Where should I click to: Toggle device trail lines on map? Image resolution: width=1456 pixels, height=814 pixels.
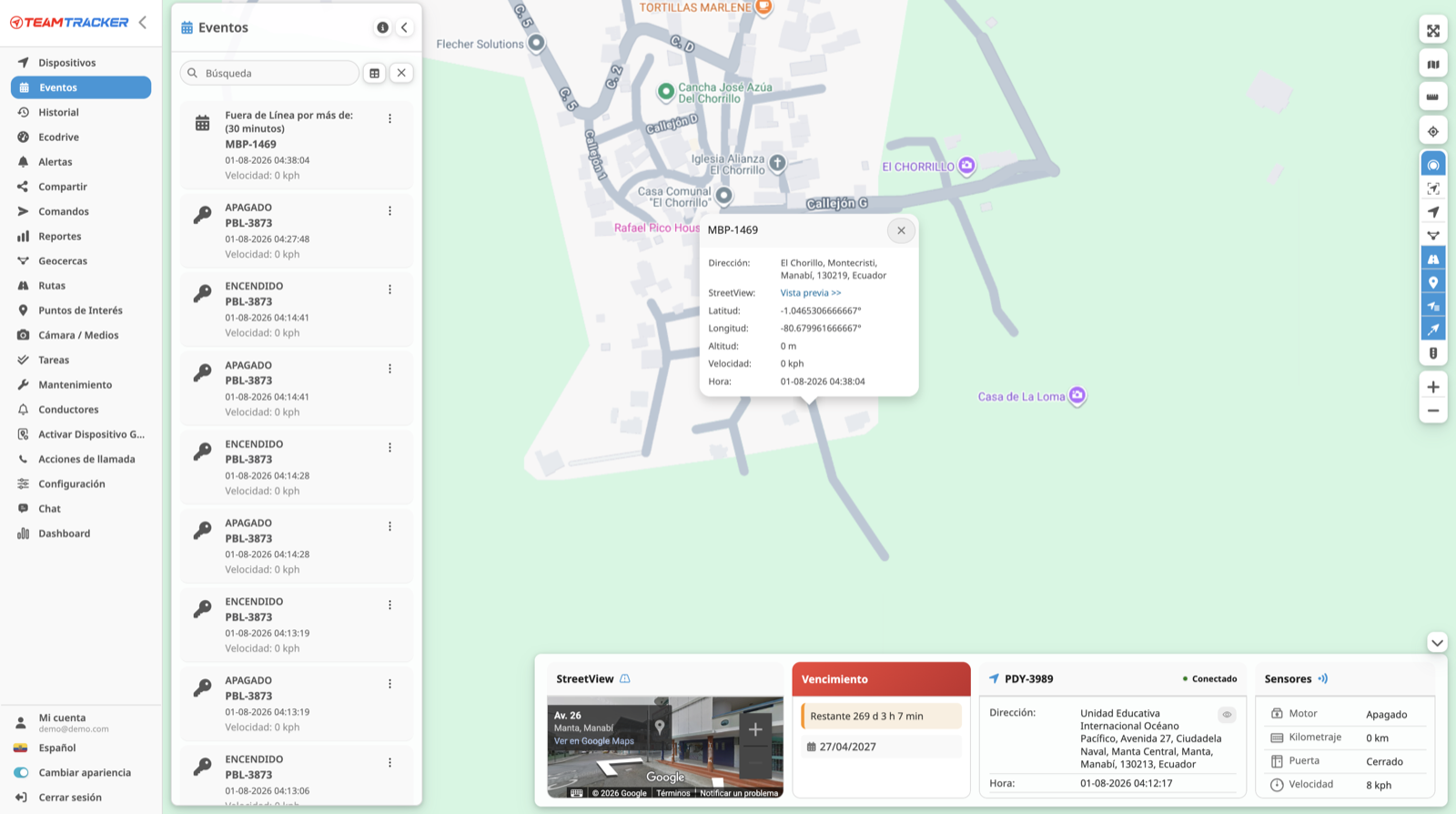(1433, 330)
